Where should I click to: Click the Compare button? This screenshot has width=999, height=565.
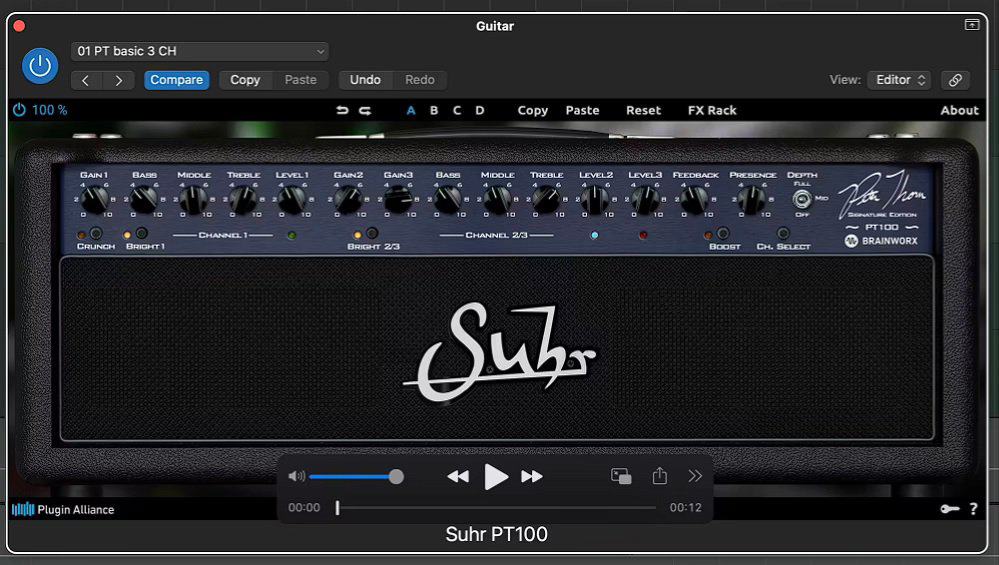pyautogui.click(x=176, y=80)
